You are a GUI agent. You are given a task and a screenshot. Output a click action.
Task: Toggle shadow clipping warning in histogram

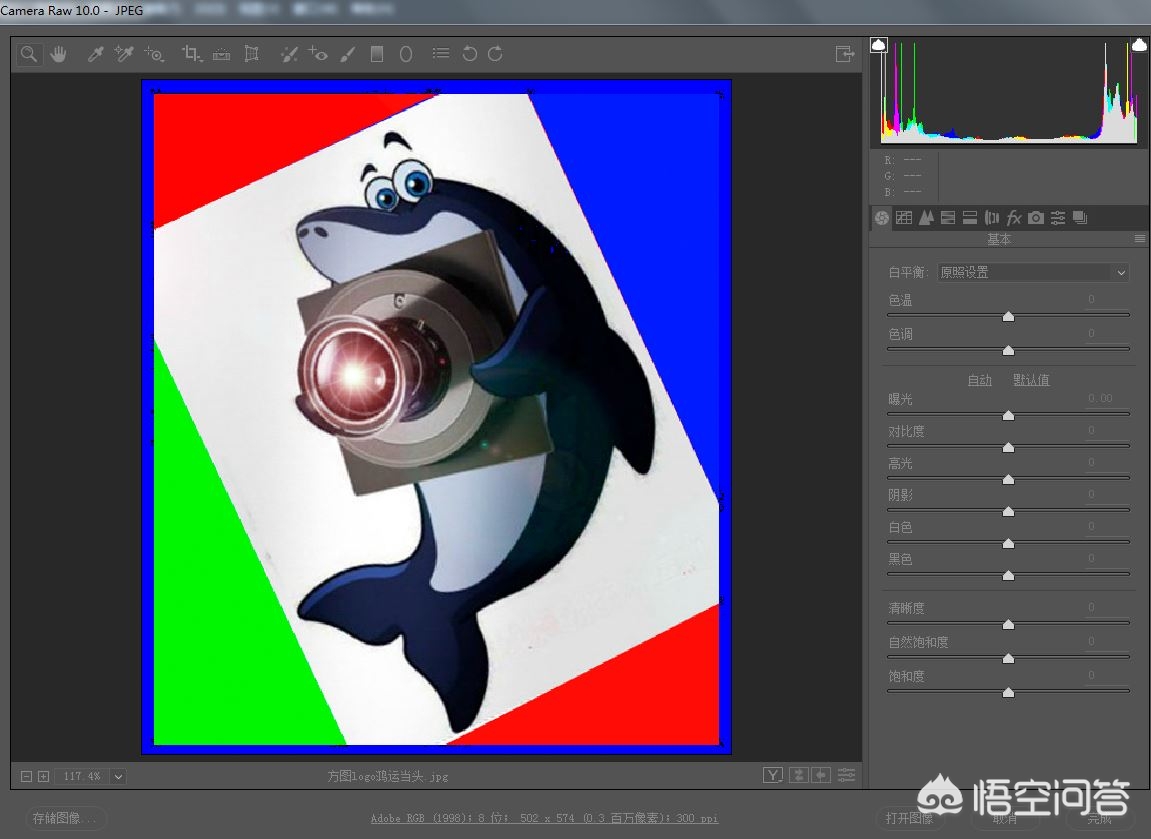pyautogui.click(x=879, y=45)
